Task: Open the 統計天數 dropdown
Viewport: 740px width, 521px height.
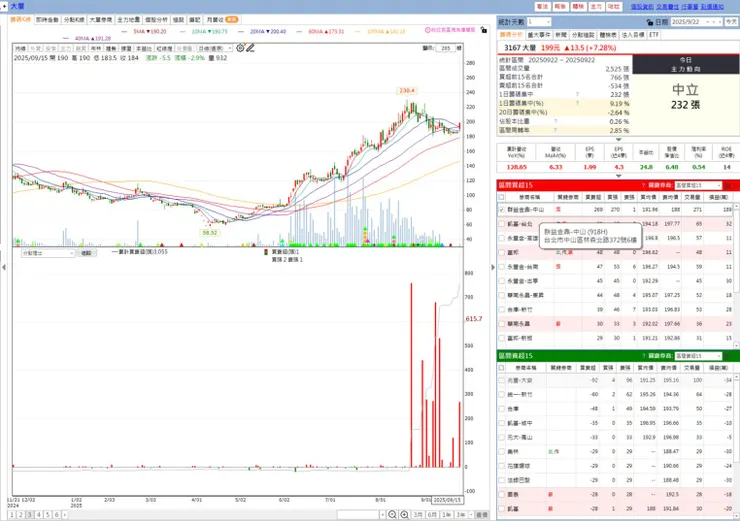Action: tap(538, 22)
